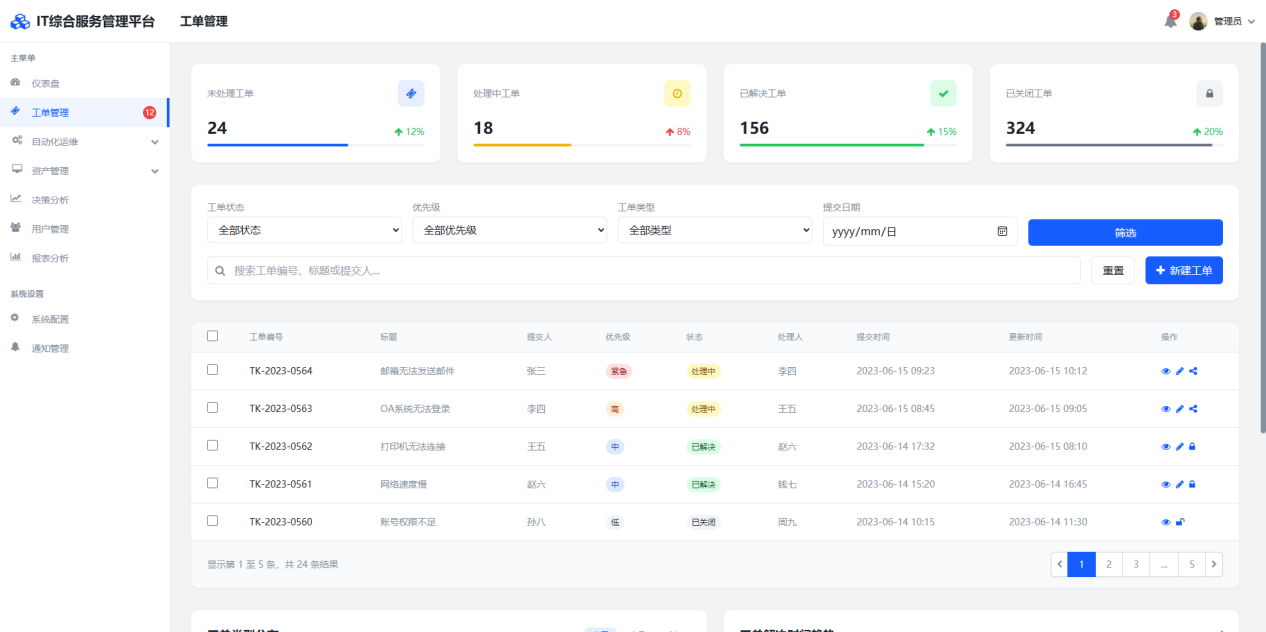Open calendar picker in 提交日期 field
This screenshot has height=632, width=1266.
[1002, 231]
